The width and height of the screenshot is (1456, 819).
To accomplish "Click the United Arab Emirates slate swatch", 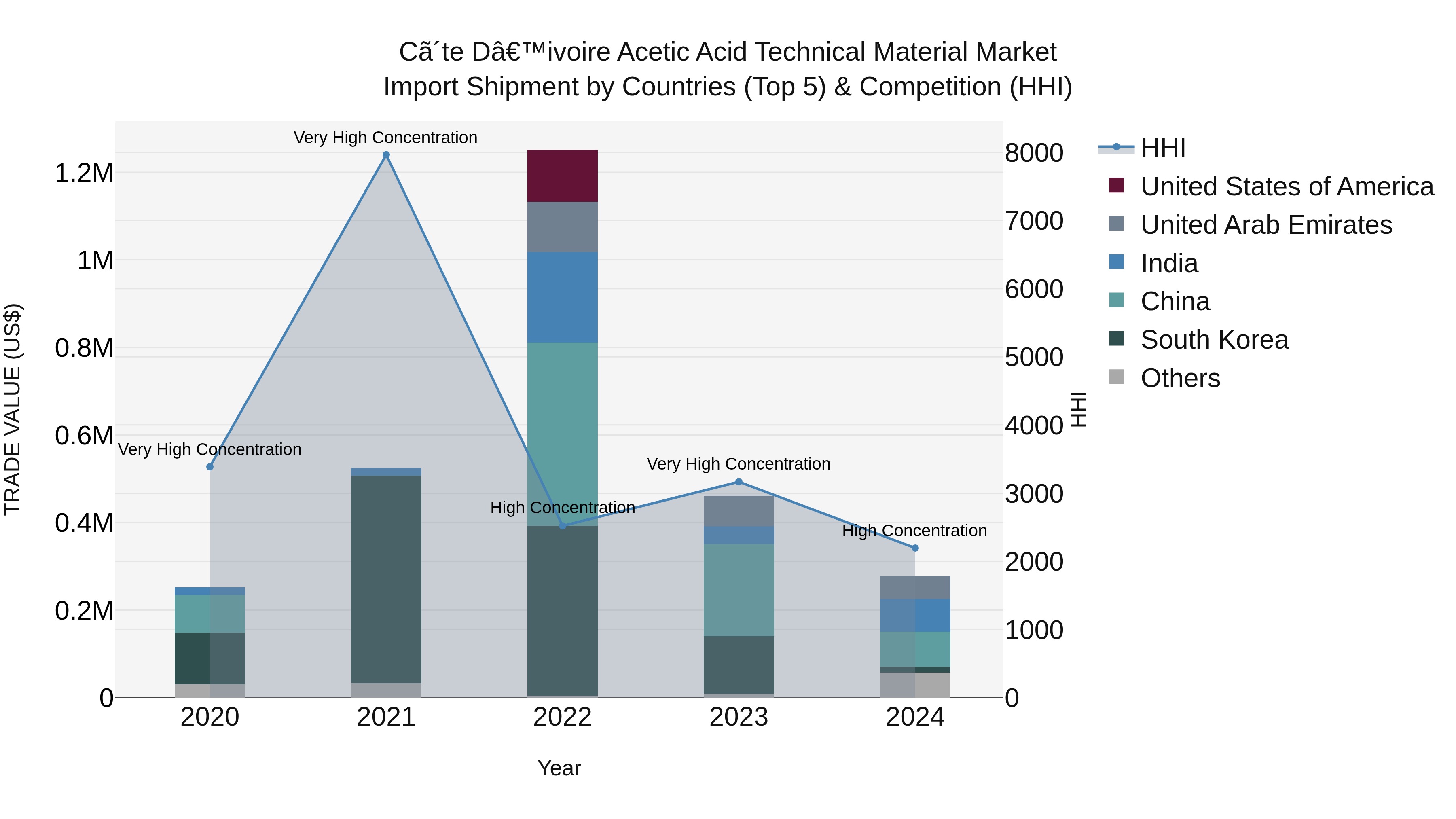I will (1116, 223).
